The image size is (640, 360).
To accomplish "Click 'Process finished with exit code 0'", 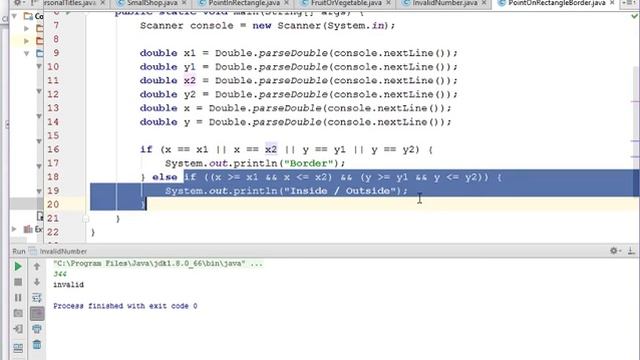I will click(x=125, y=306).
